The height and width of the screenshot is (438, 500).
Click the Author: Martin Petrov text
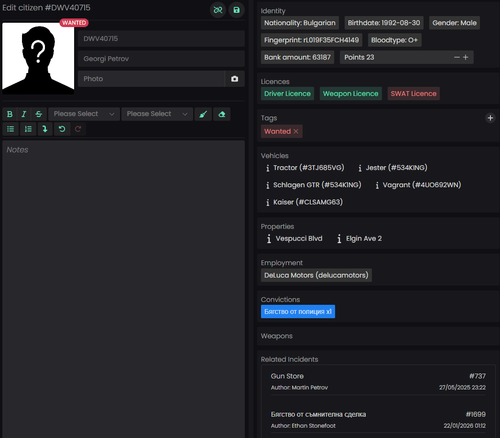pos(299,387)
